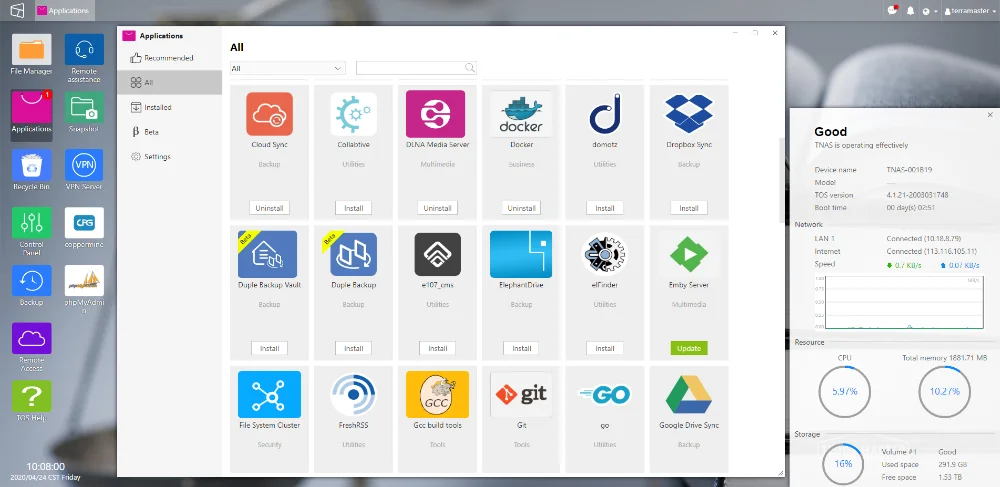Click the File System Cluster app icon
1000x487 pixels.
tap(269, 395)
